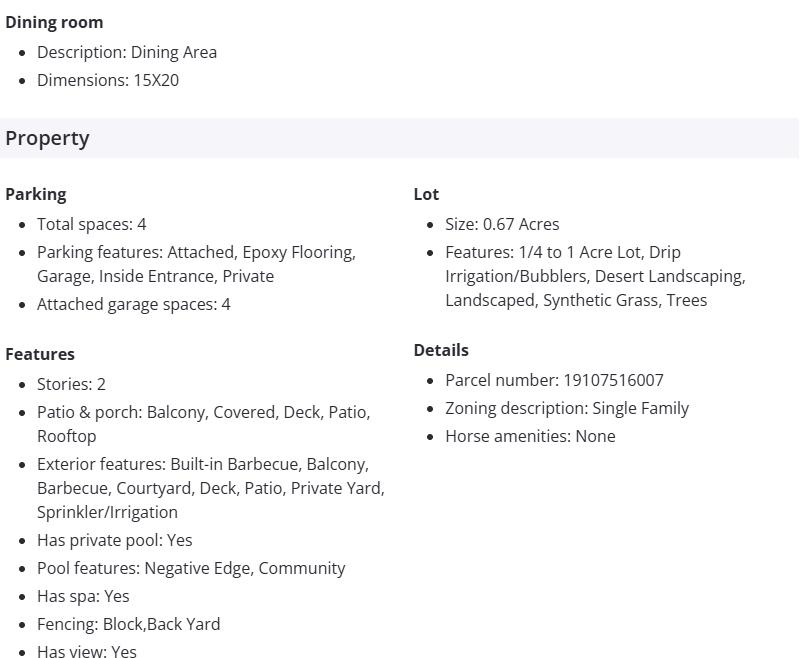805x658 pixels.
Task: Click the Dining room heading
Action: tap(54, 22)
